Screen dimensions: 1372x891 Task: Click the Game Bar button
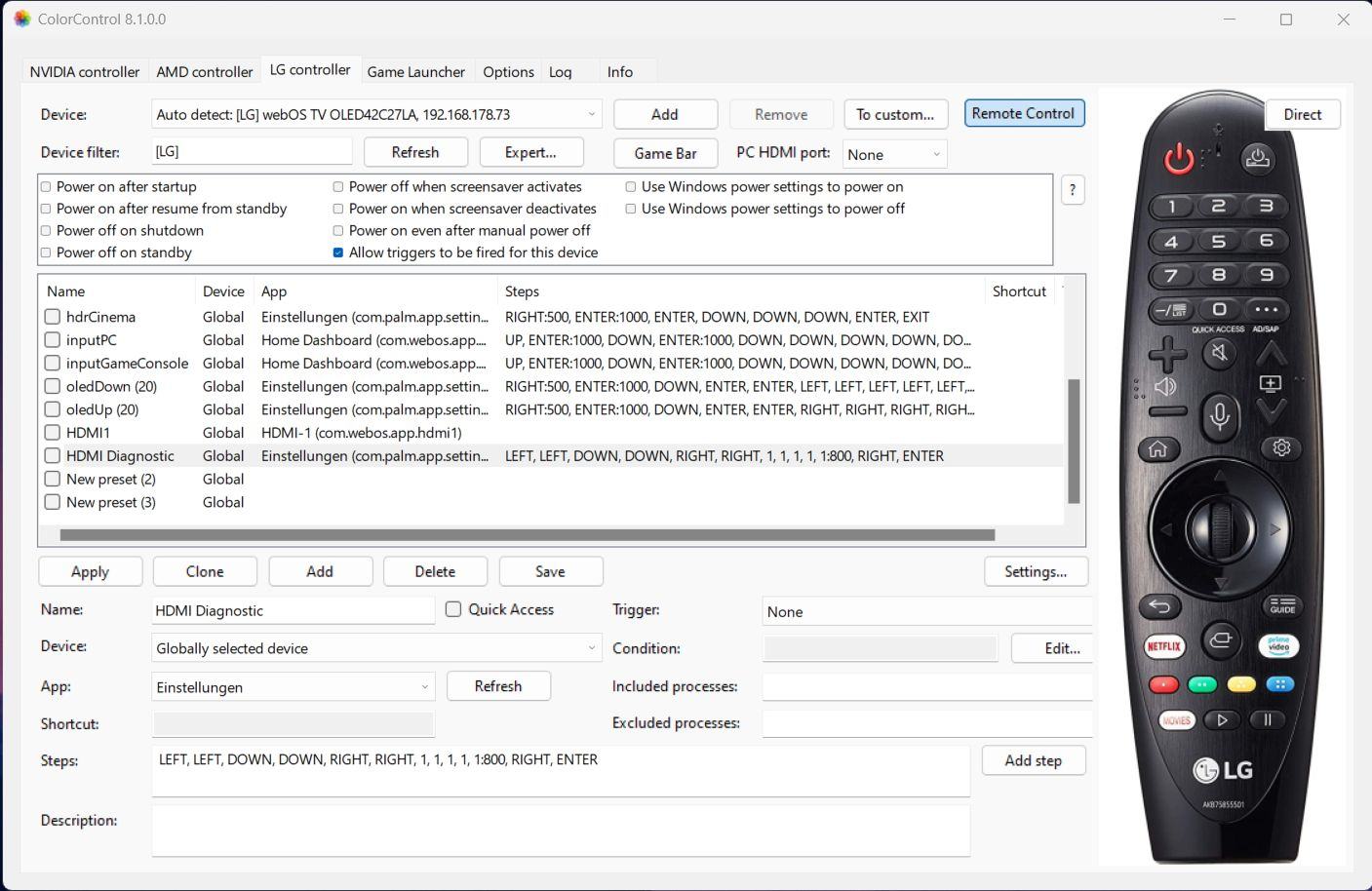point(666,153)
